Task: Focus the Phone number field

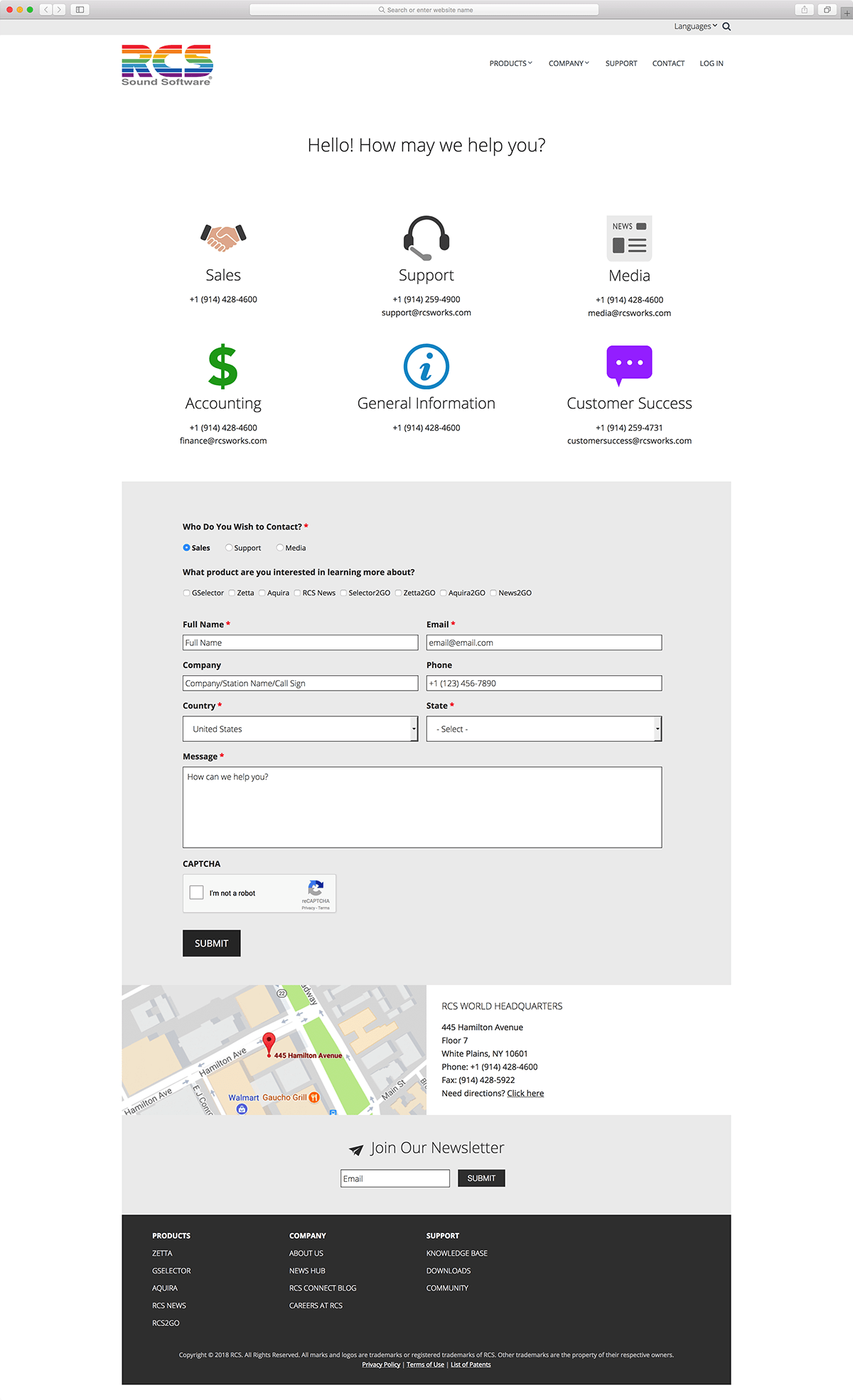Action: [544, 683]
